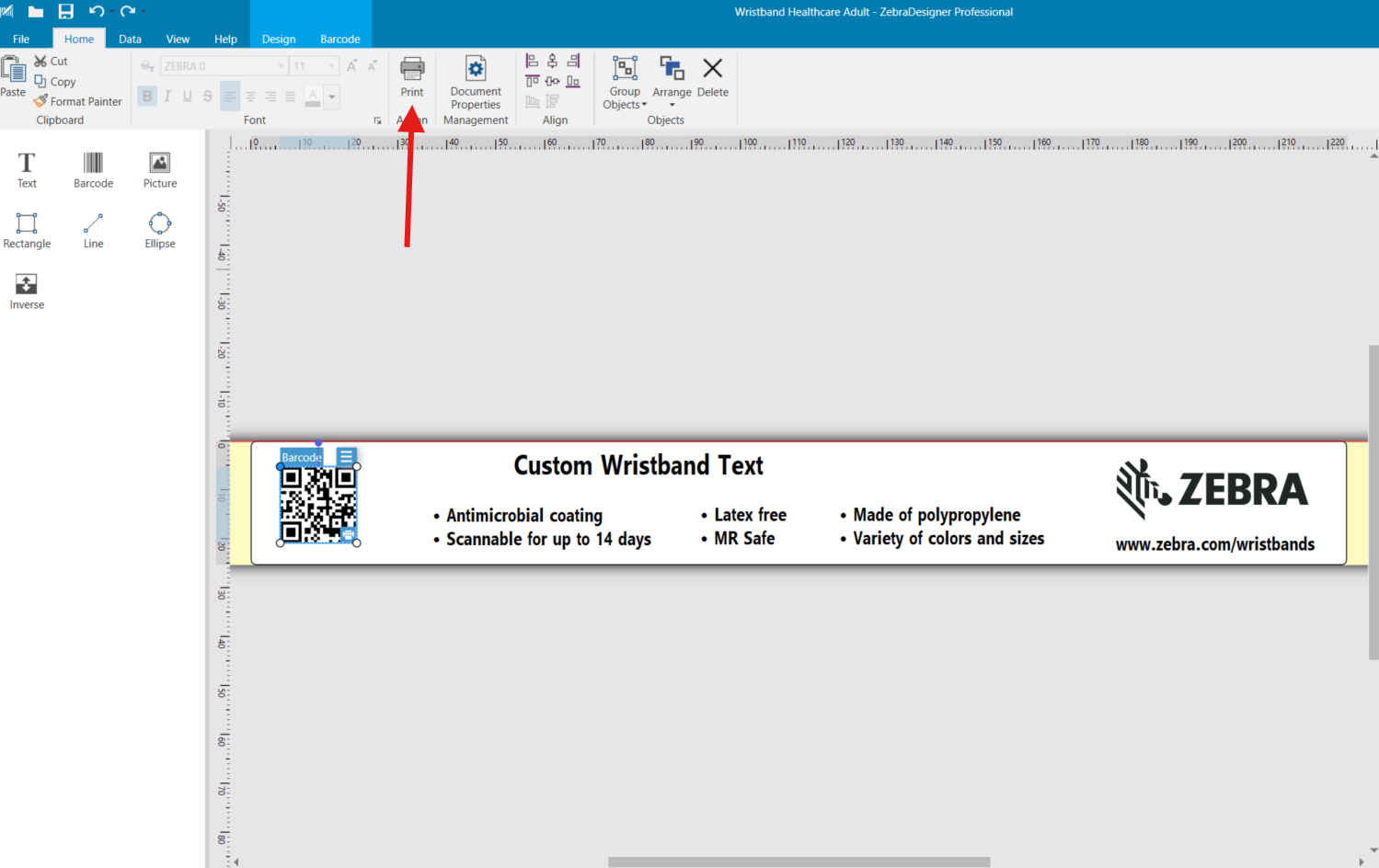
Task: Open the Design tab
Action: point(279,39)
